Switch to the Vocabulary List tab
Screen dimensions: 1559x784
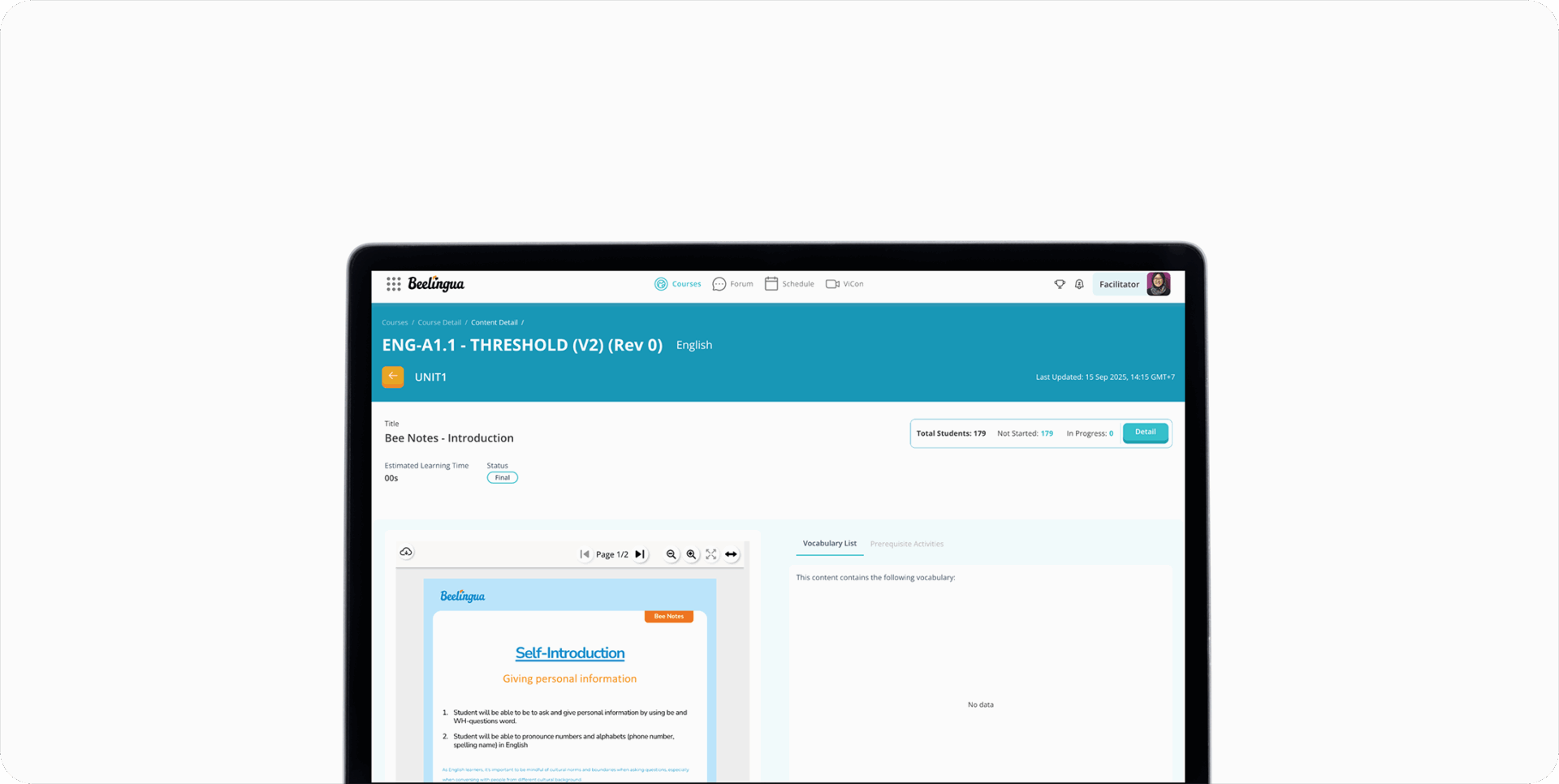click(x=829, y=544)
